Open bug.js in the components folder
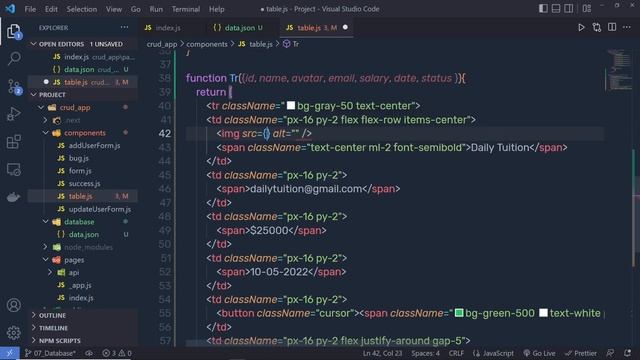640x360 pixels. [x=78, y=158]
